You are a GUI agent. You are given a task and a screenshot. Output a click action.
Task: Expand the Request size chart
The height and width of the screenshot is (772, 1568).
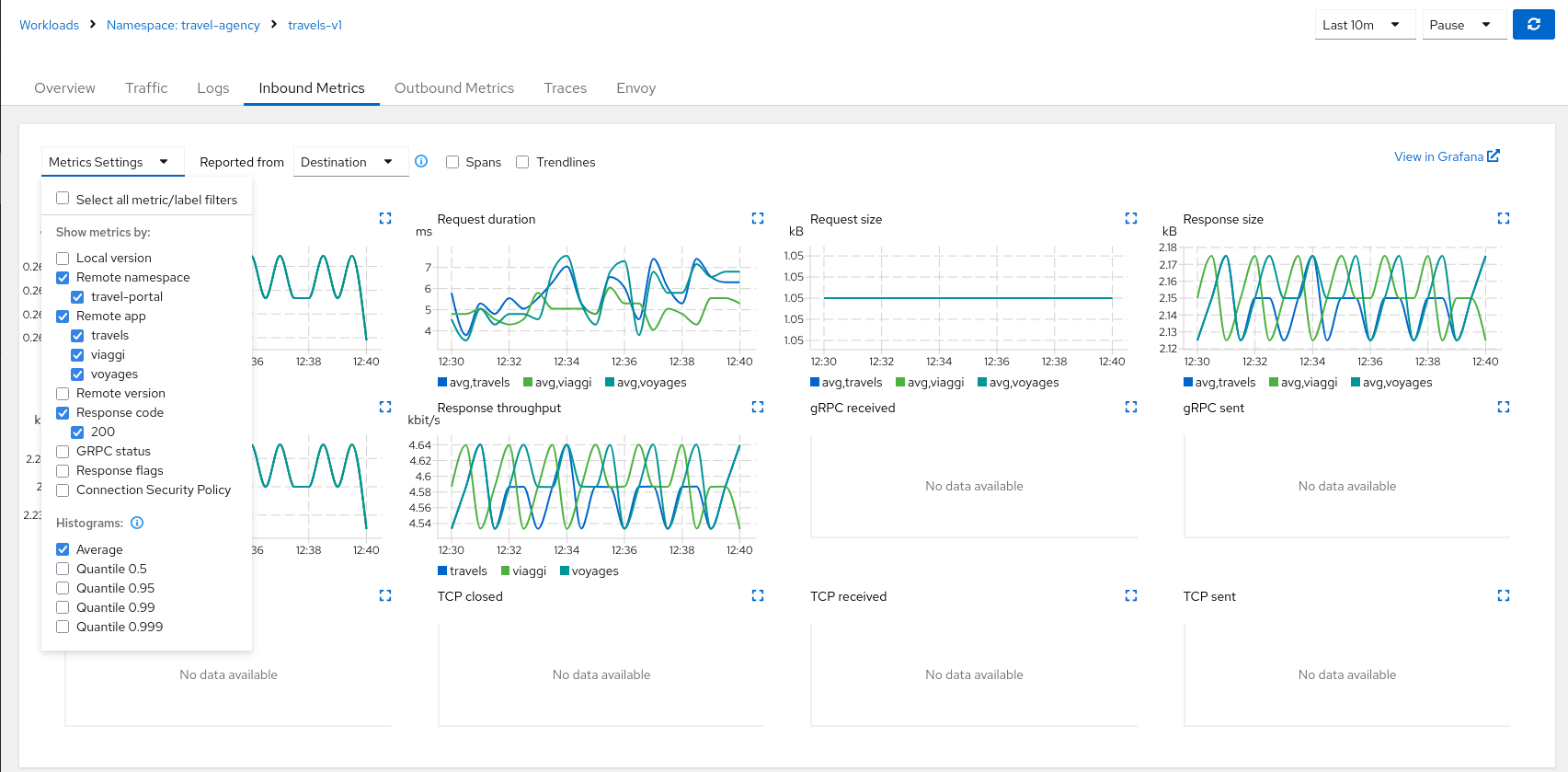[1130, 218]
